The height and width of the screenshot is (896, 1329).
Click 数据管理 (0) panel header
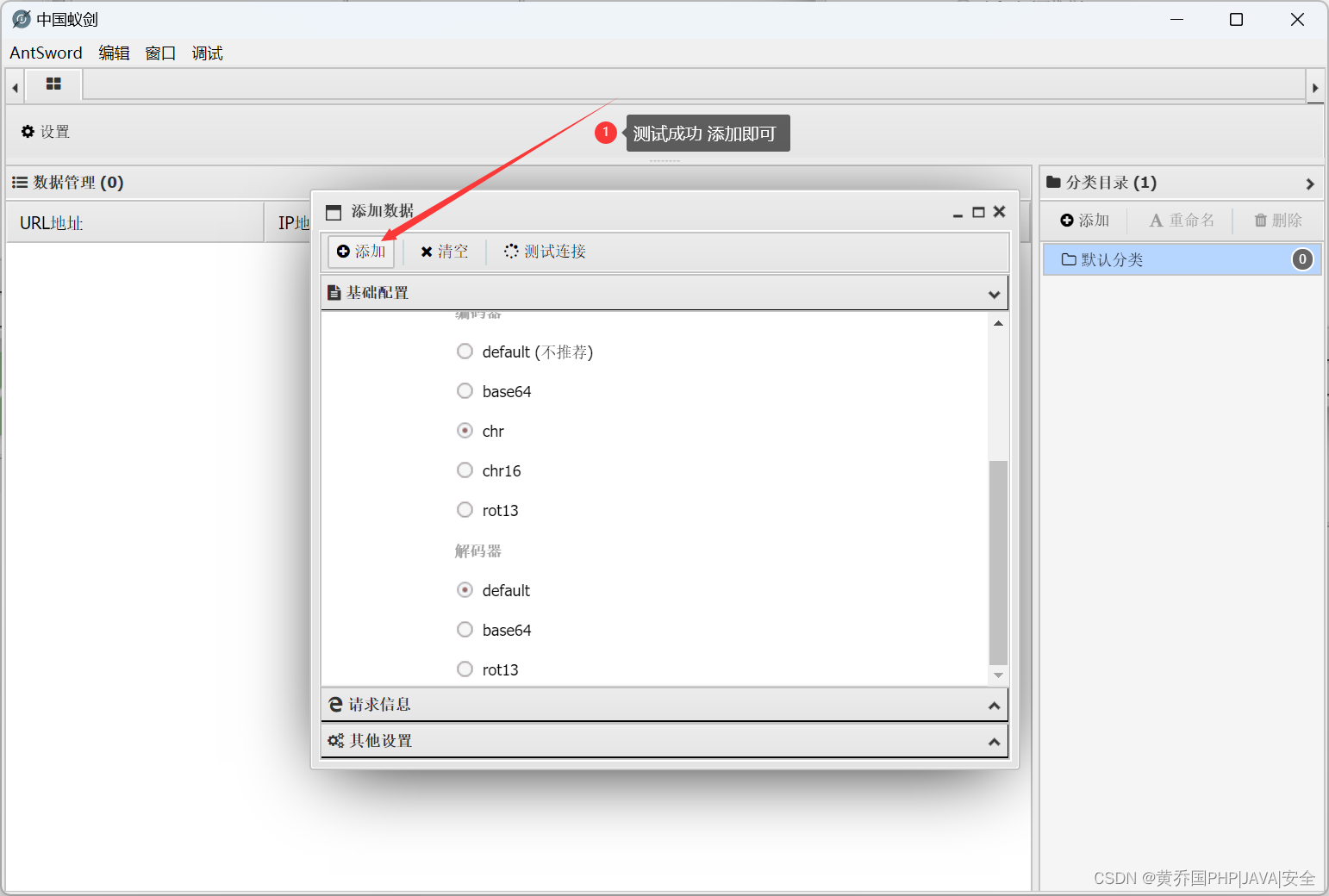click(x=518, y=183)
